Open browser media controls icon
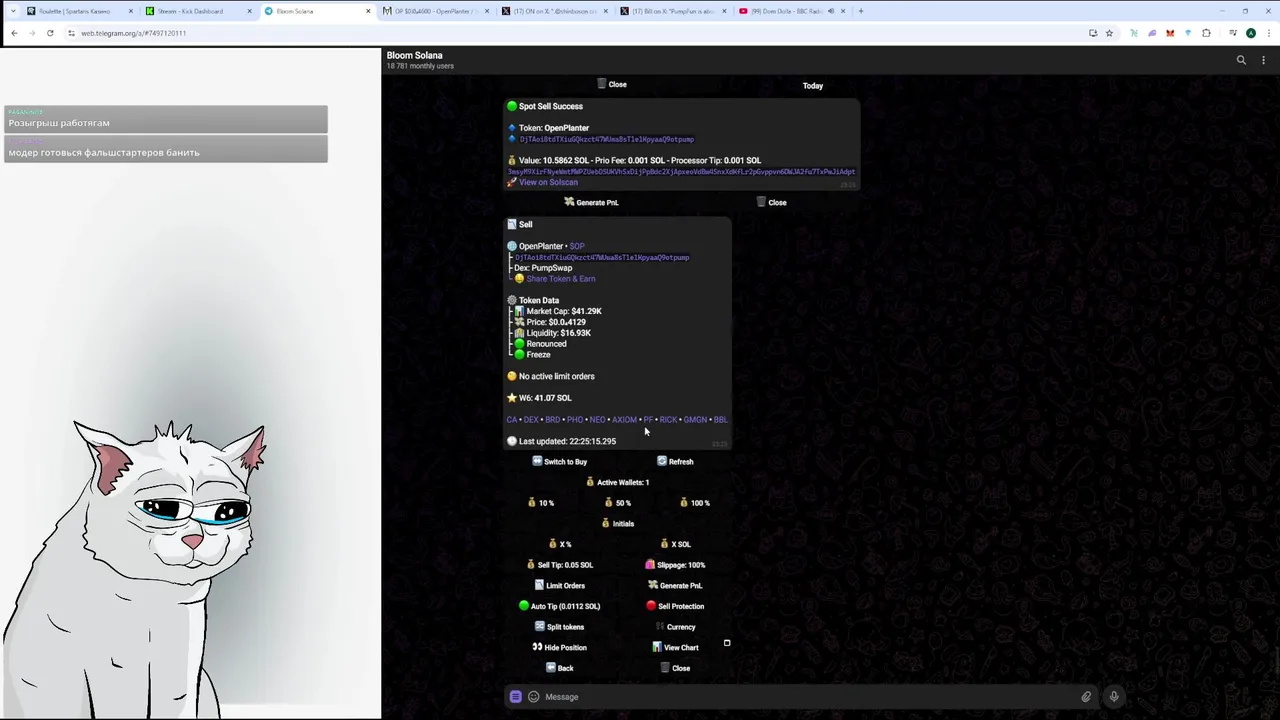The height and width of the screenshot is (720, 1280). click(1234, 33)
